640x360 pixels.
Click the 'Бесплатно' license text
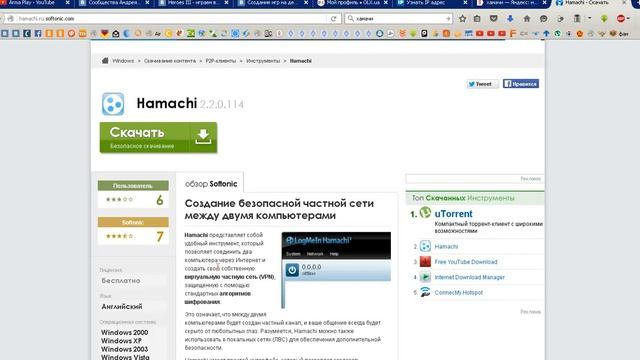[x=121, y=281]
